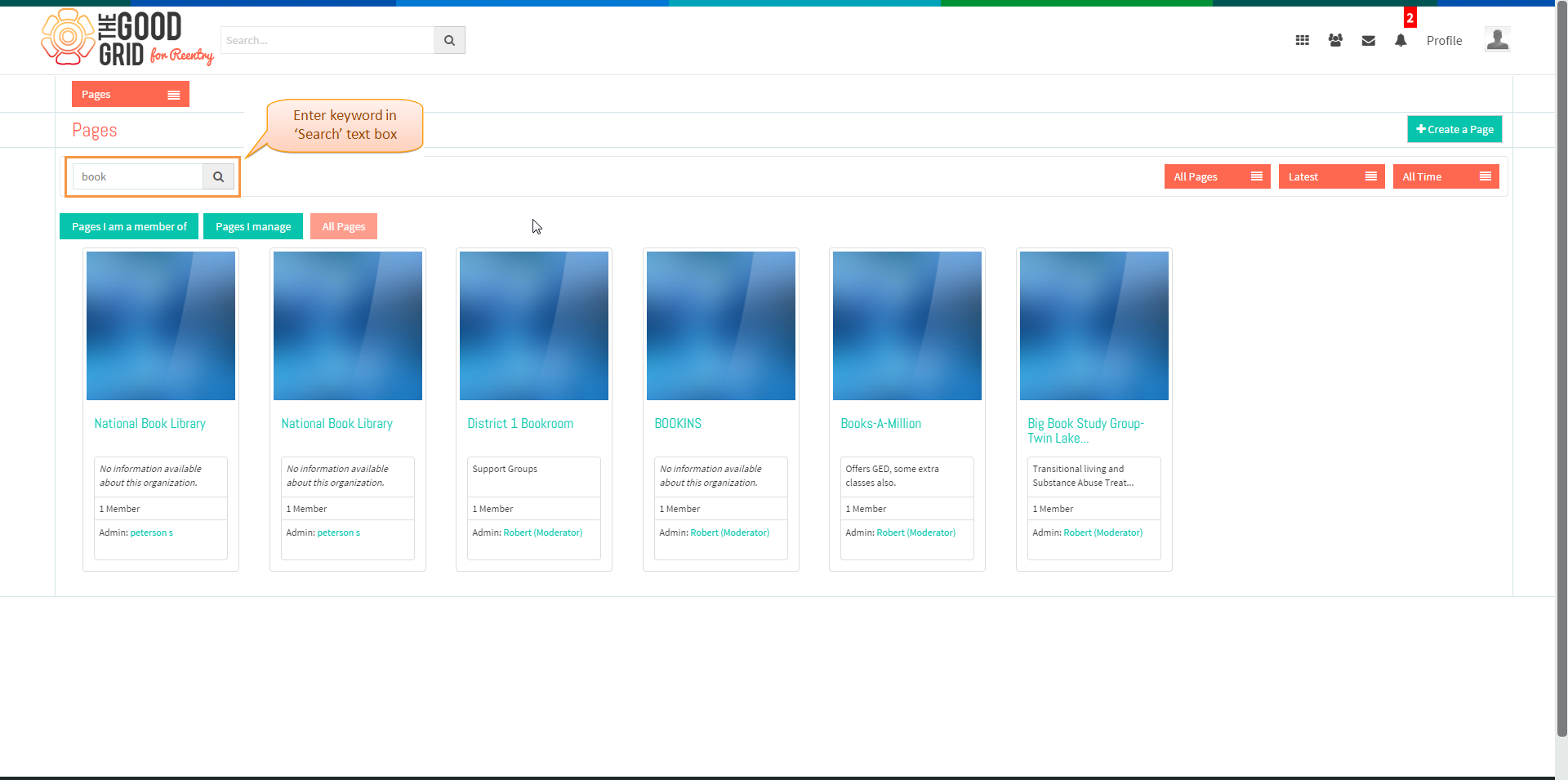Click the top search magnifier button
Screen dimensions: 1568x780
click(449, 40)
